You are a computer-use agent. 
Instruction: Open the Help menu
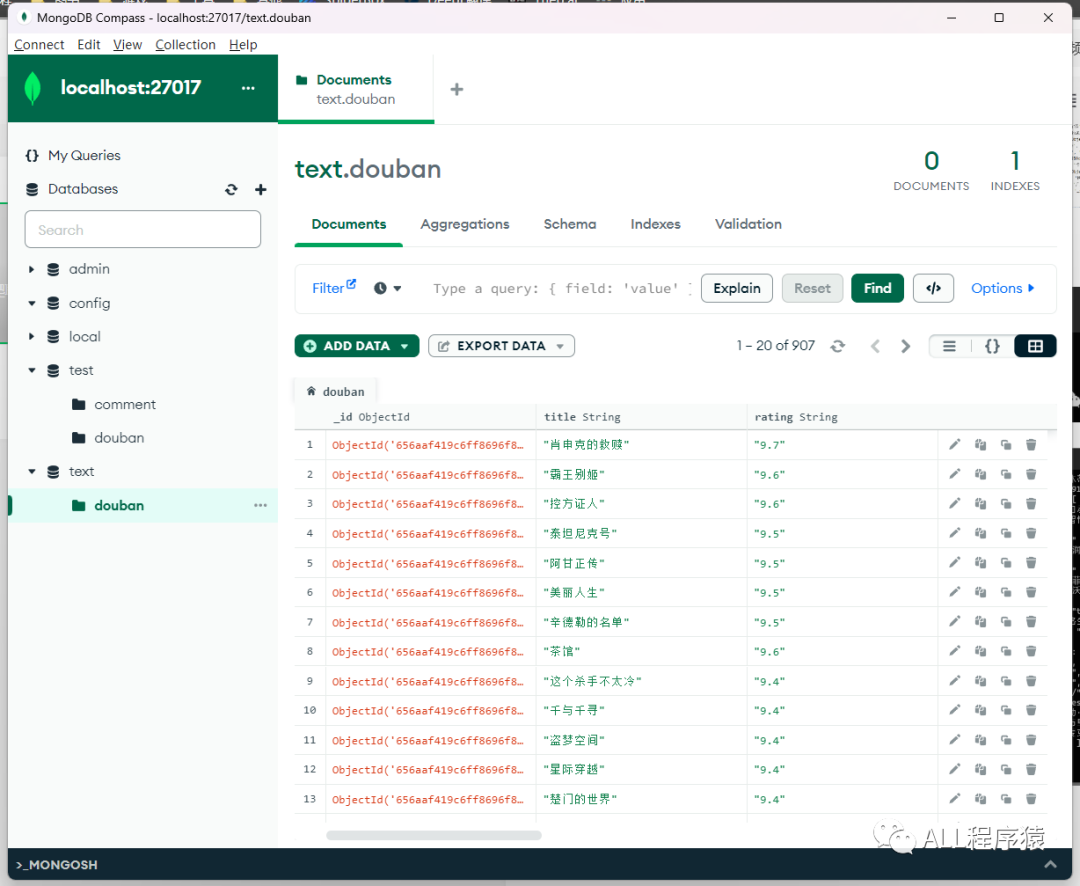(x=243, y=45)
